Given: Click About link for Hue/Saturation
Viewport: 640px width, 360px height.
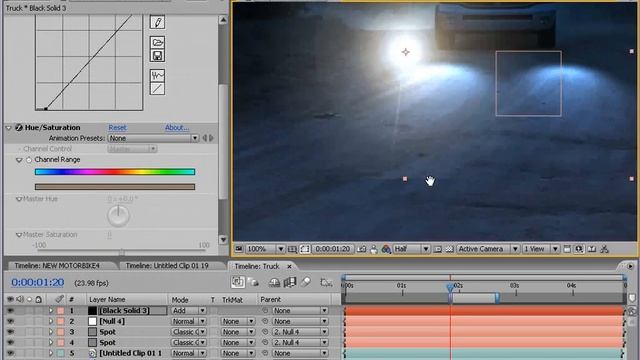Looking at the screenshot, I should coord(177,128).
